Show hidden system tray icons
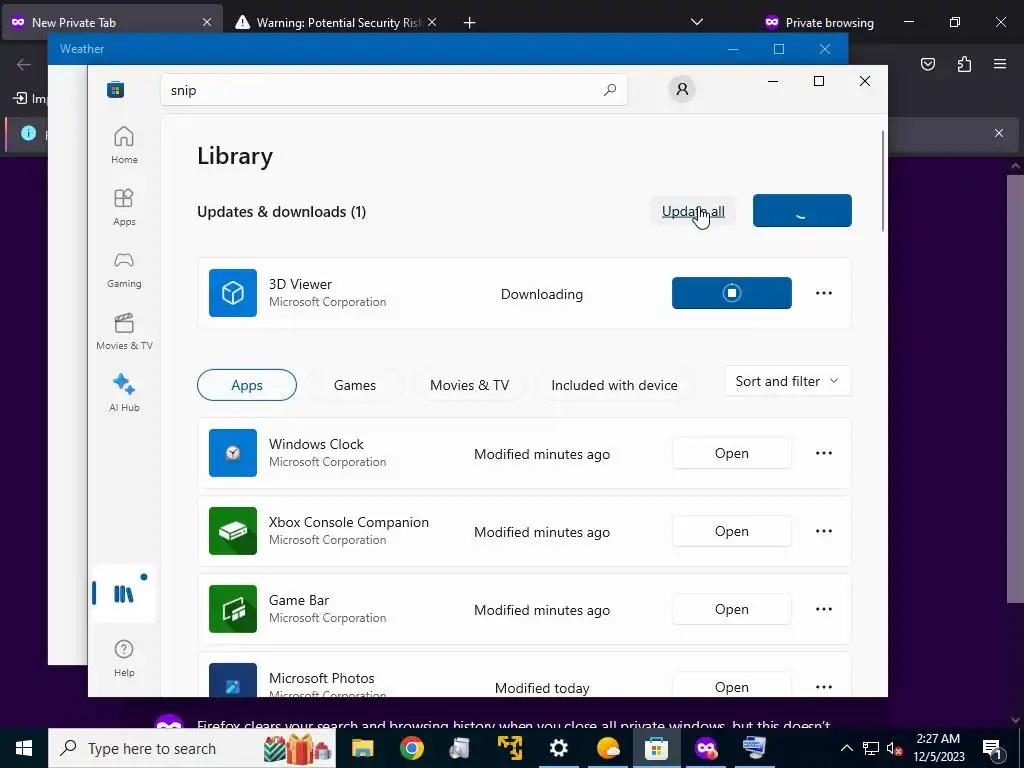The image size is (1024, 768). click(846, 748)
